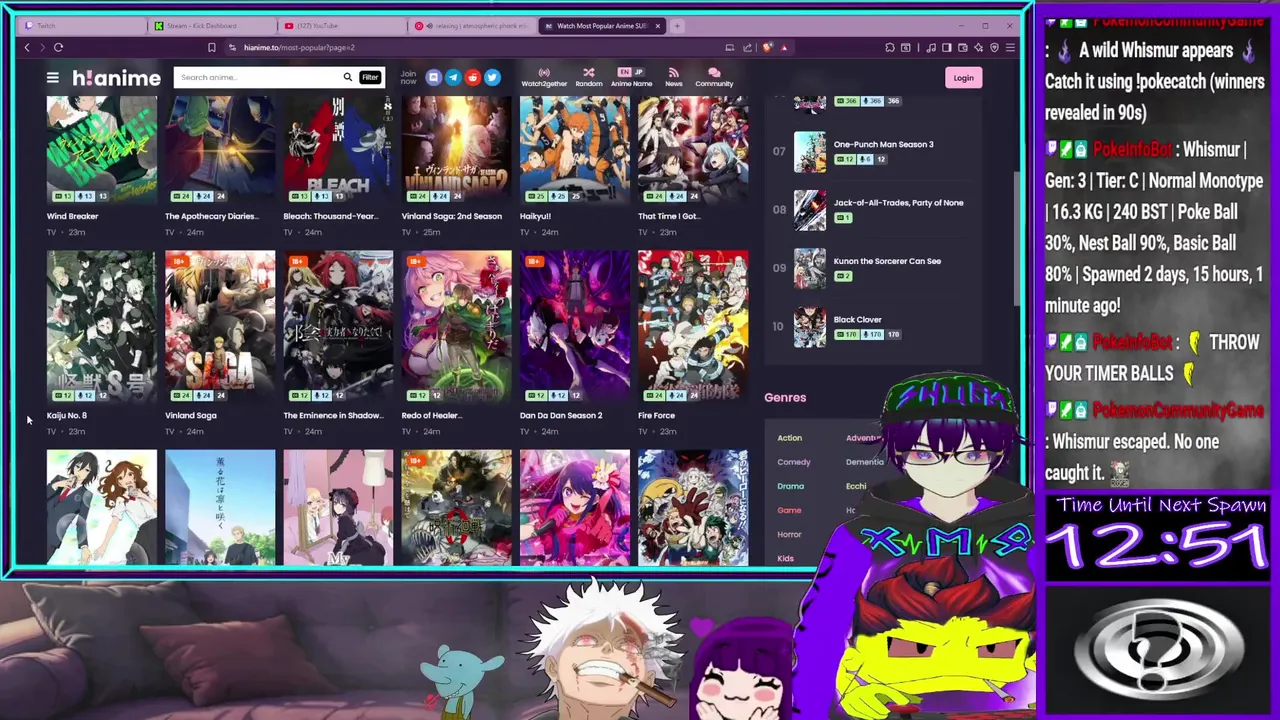This screenshot has height=720, width=1280.
Task: Click the search magnifier icon
Action: click(347, 77)
